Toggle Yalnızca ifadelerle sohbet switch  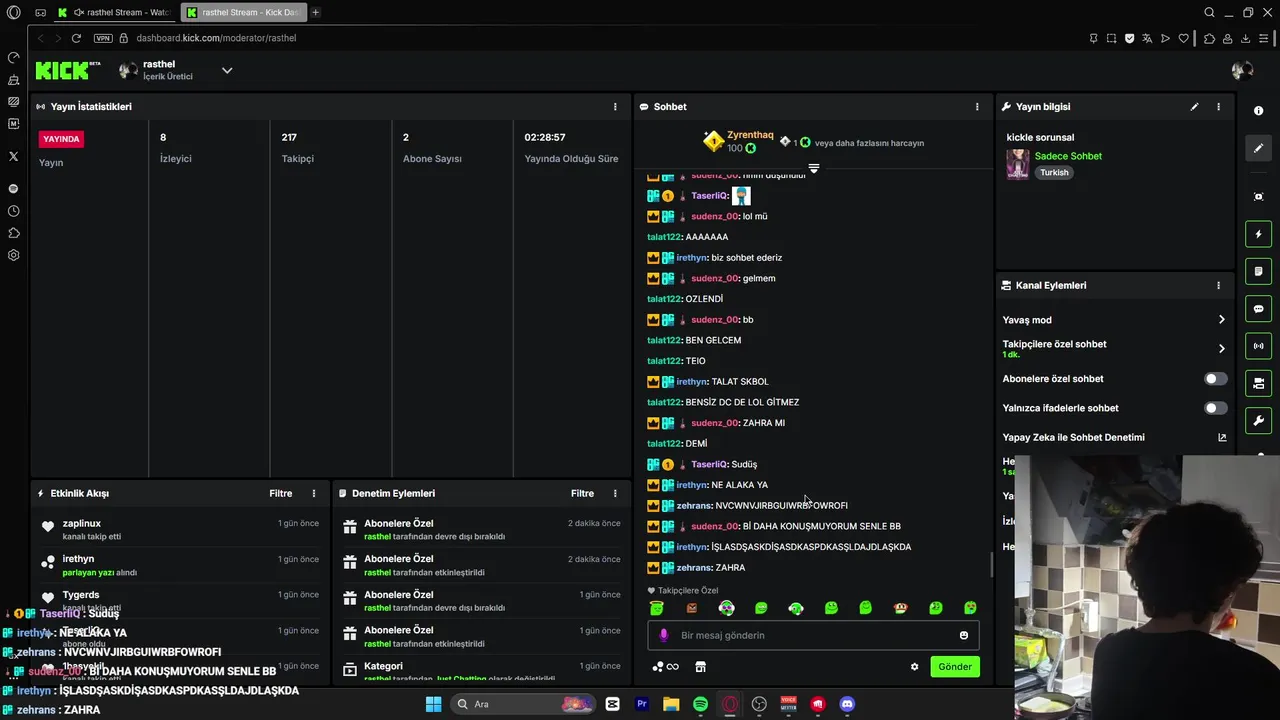tap(1215, 408)
